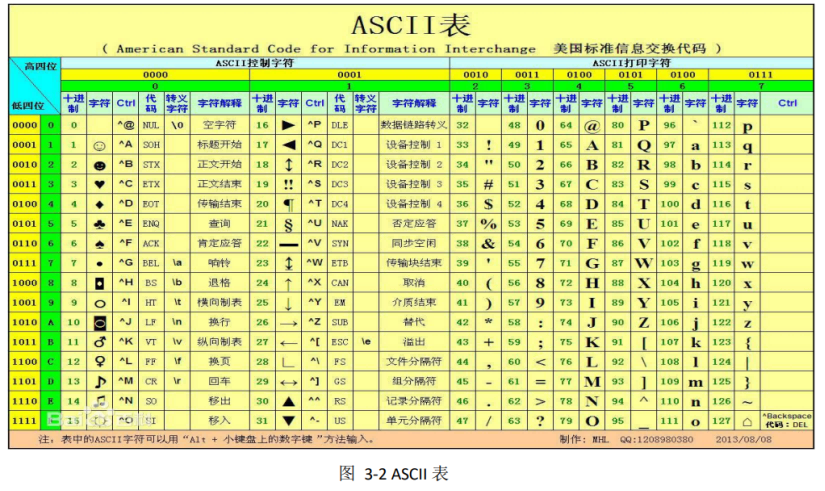Click the 'BEL' code cell

click(150, 263)
